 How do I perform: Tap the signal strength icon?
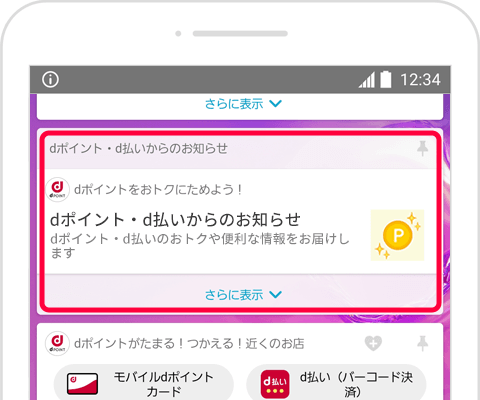pyautogui.click(x=367, y=80)
